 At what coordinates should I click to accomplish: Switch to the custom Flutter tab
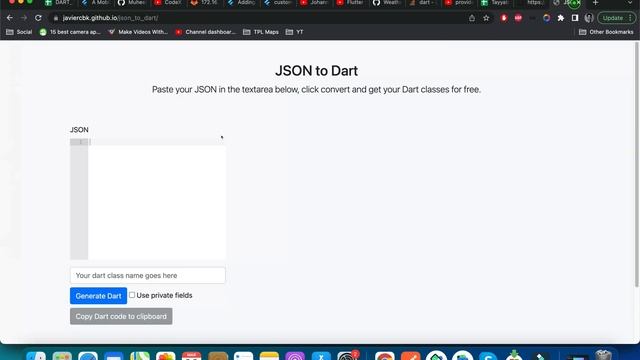pyautogui.click(x=277, y=3)
